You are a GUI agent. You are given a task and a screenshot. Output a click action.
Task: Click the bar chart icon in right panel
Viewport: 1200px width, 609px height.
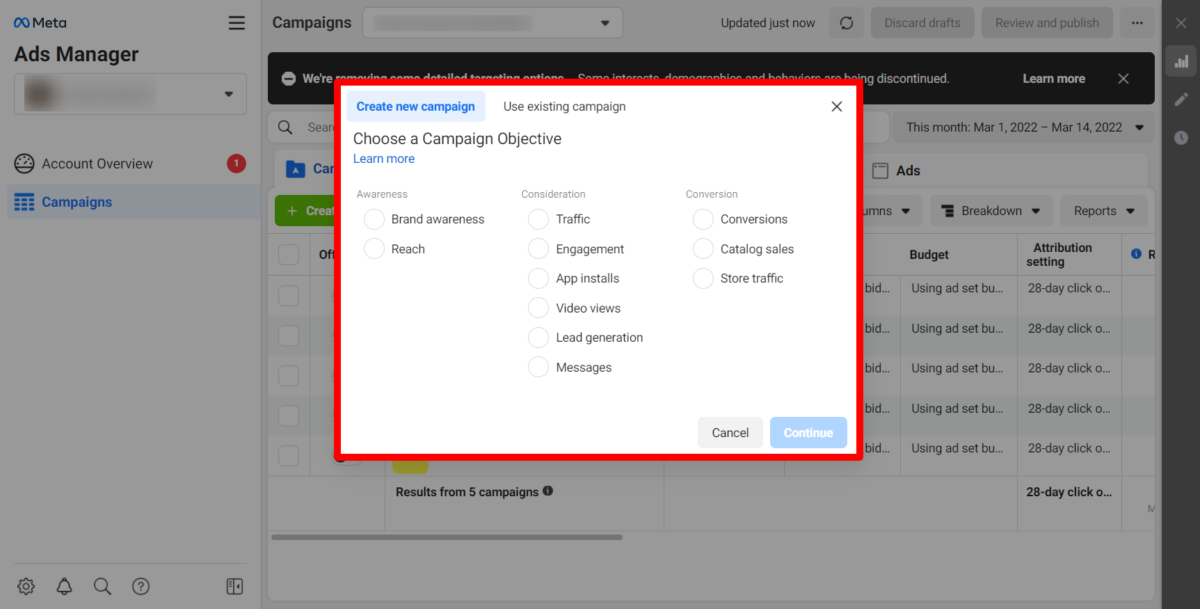coord(1181,61)
